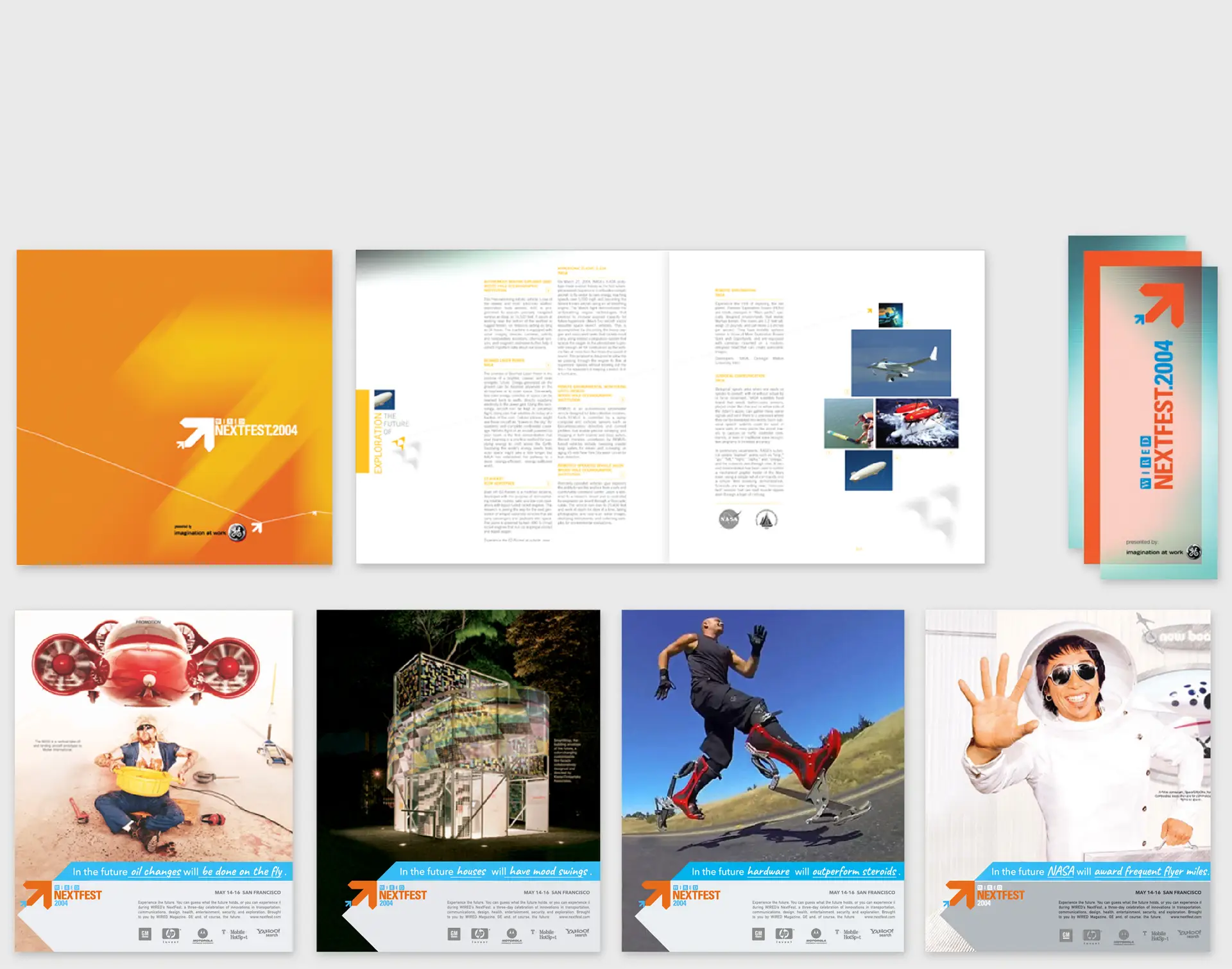Viewport: 1232px width, 969px height.
Task: Click hp logo on the oil change poster
Action: 171,935
